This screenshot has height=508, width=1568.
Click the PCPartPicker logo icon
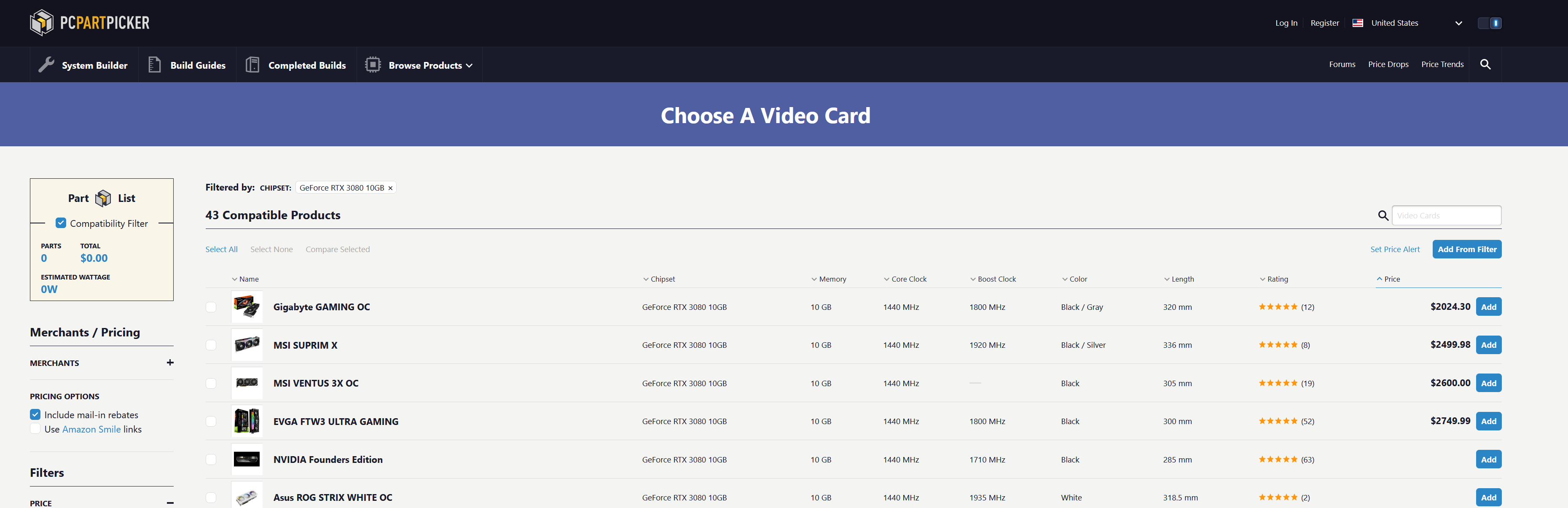(42, 23)
